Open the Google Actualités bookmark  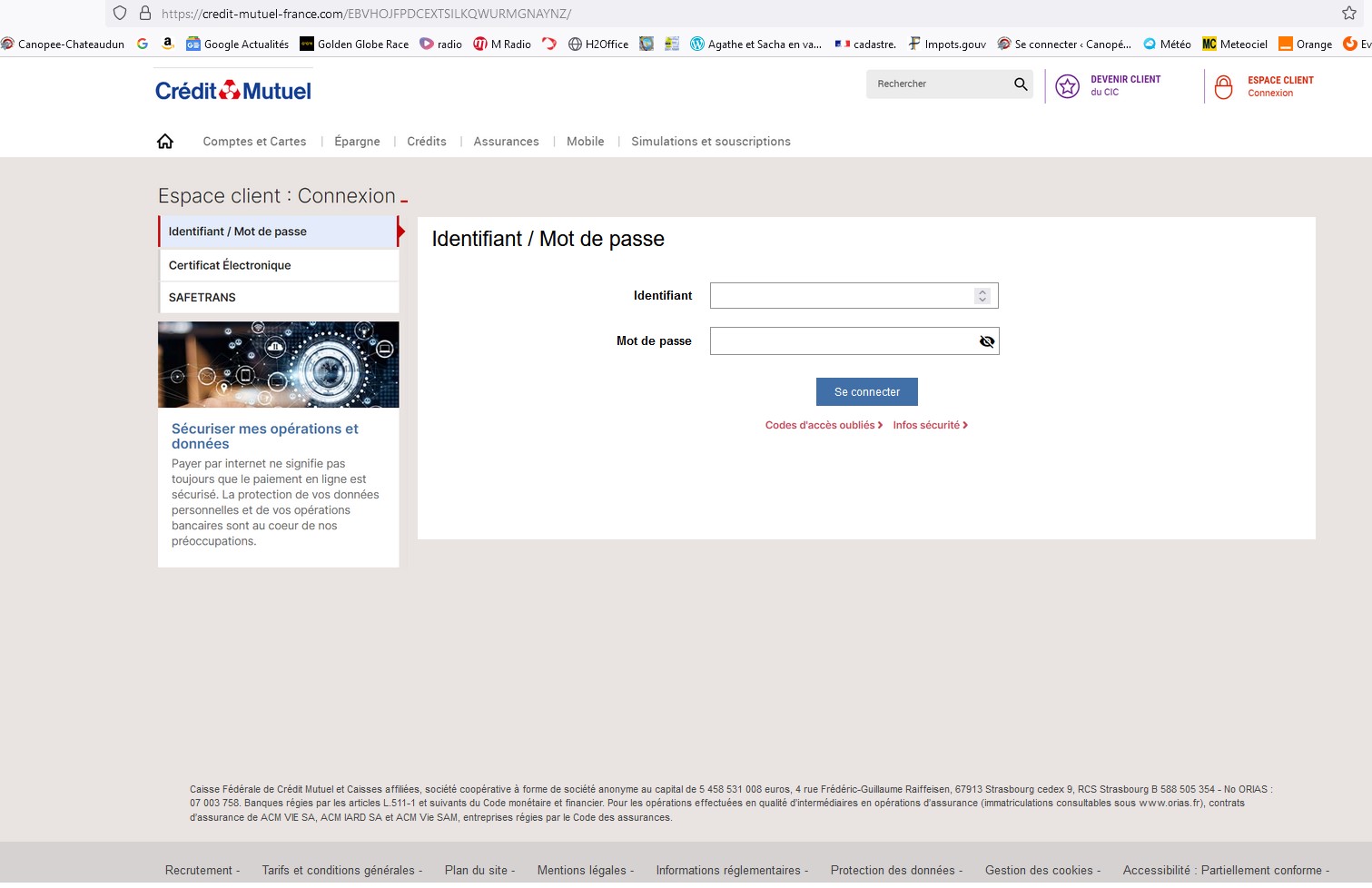click(238, 44)
